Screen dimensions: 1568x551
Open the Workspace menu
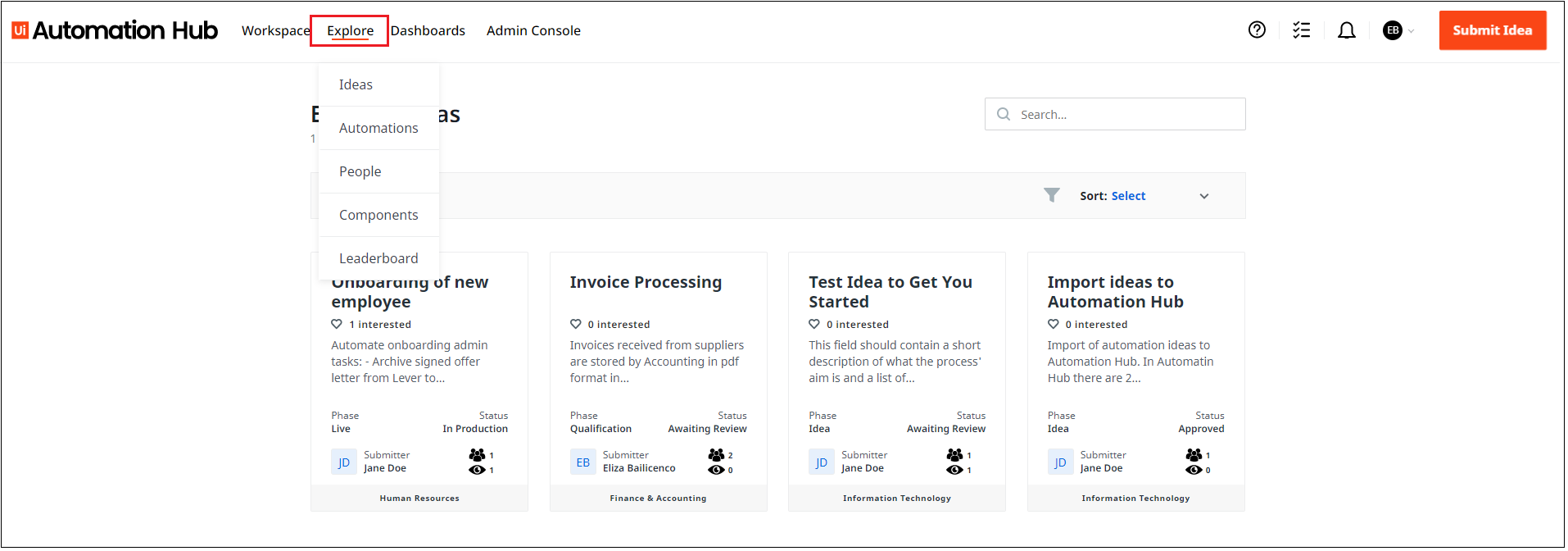pos(276,30)
